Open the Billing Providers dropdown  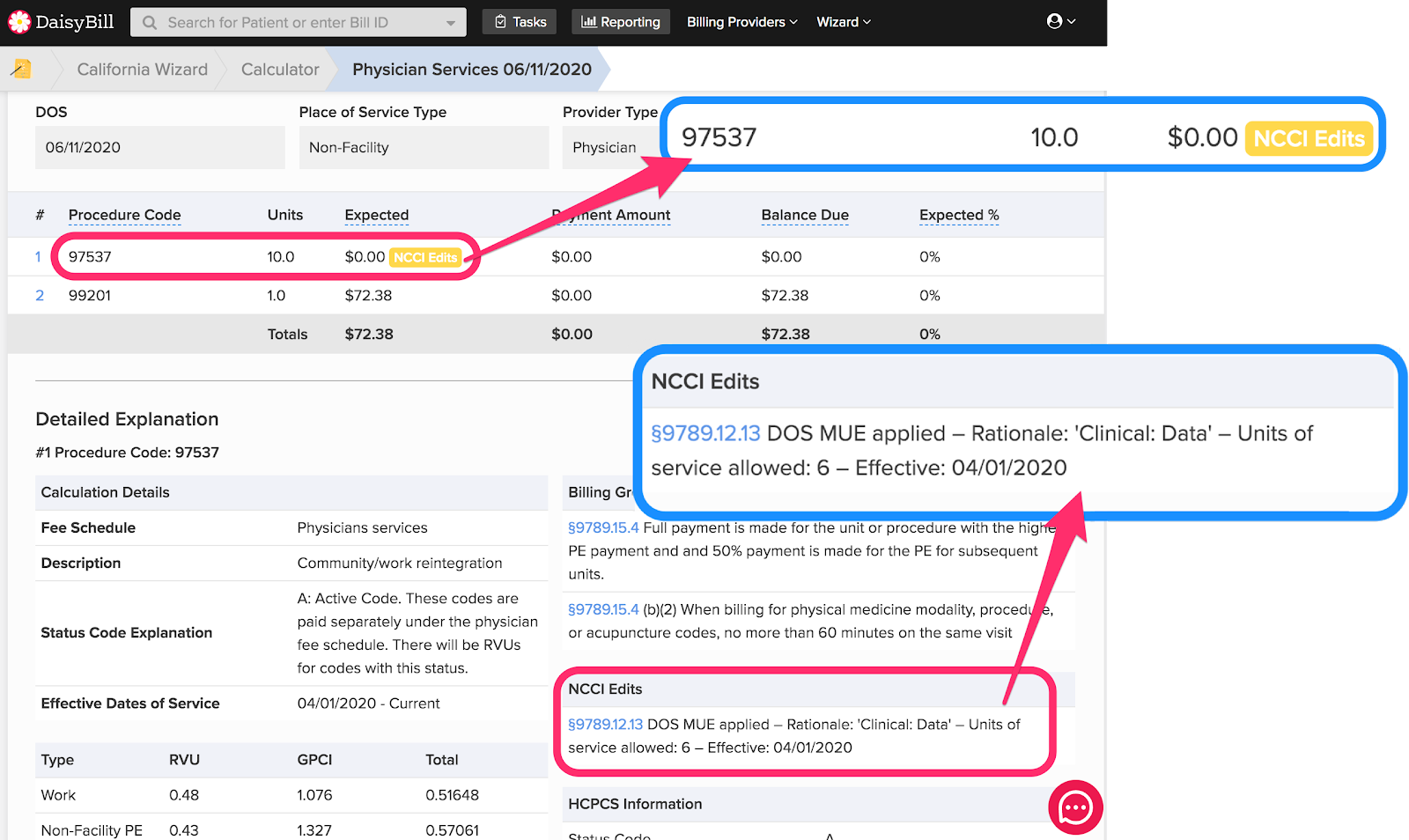[741, 21]
